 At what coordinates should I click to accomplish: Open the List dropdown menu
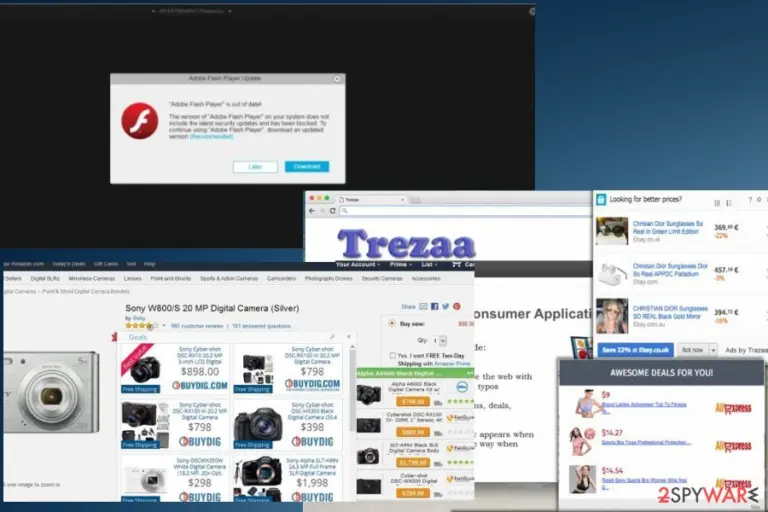[430, 265]
